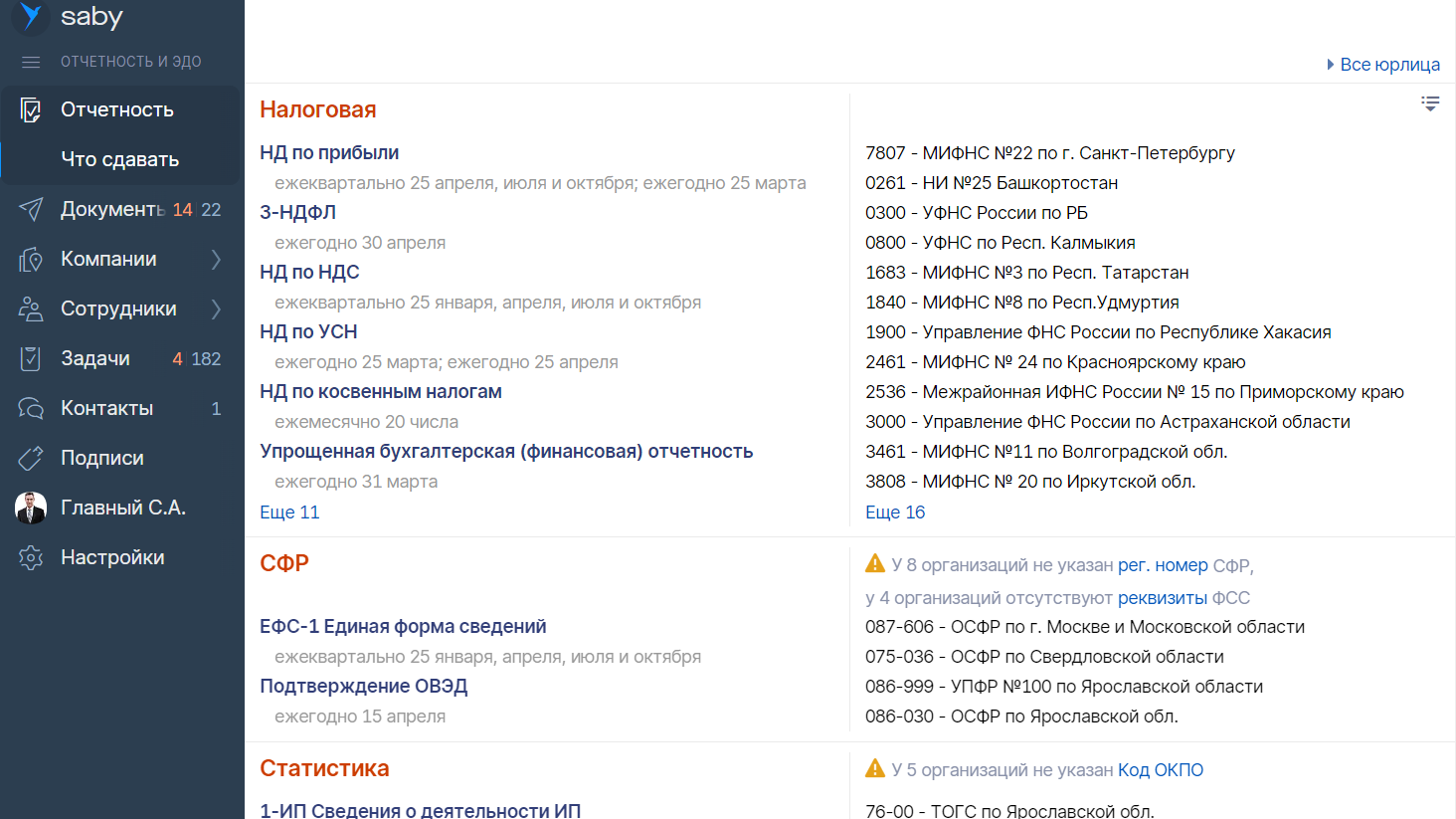Screen dimensions: 1456x819
Task: Expand the Компании submenu chevron
Action: point(216,260)
